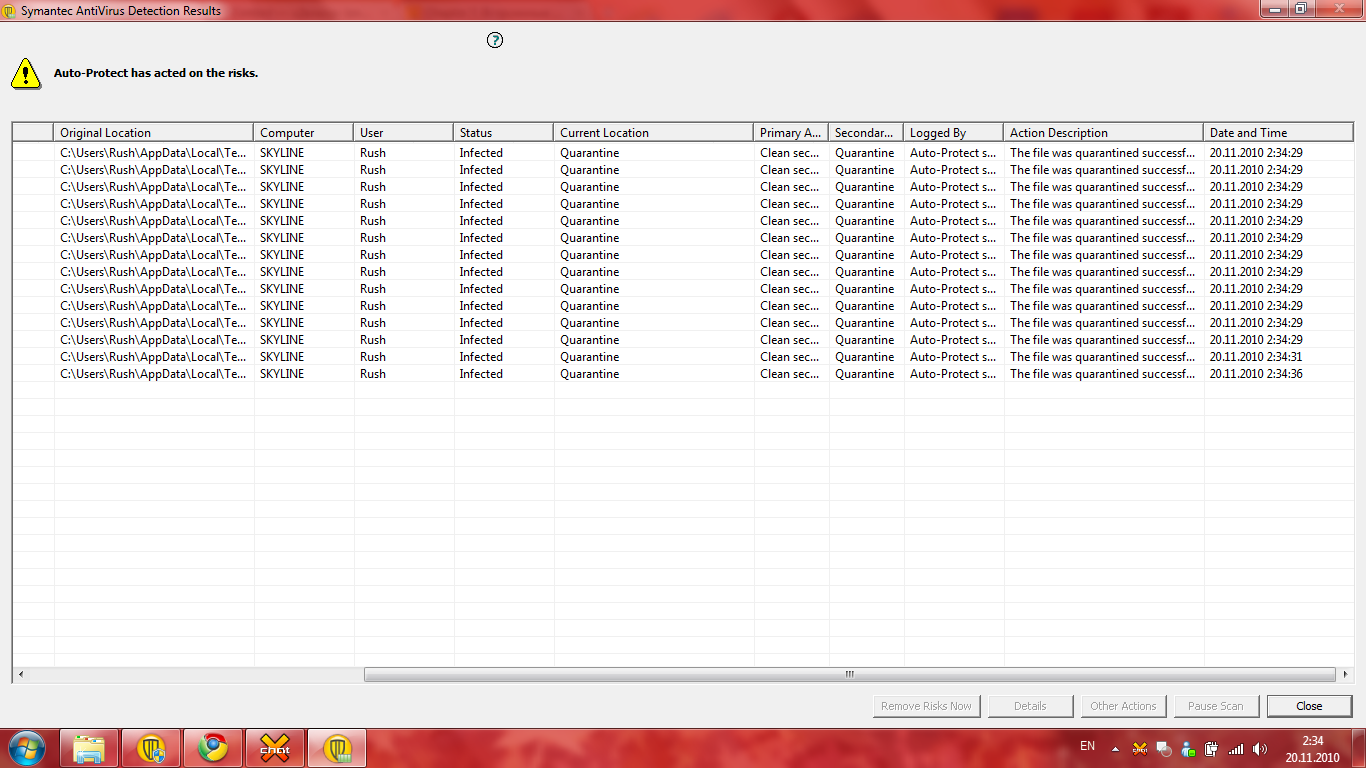Open the Xfire app in the taskbar
Image resolution: width=1366 pixels, height=768 pixels.
pyautogui.click(x=275, y=748)
